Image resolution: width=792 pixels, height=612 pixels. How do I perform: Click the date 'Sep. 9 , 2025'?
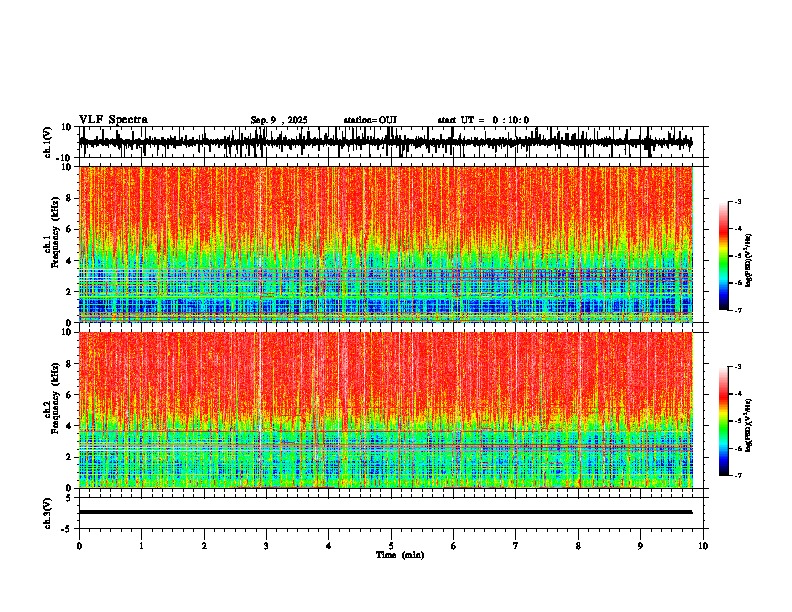[279, 120]
